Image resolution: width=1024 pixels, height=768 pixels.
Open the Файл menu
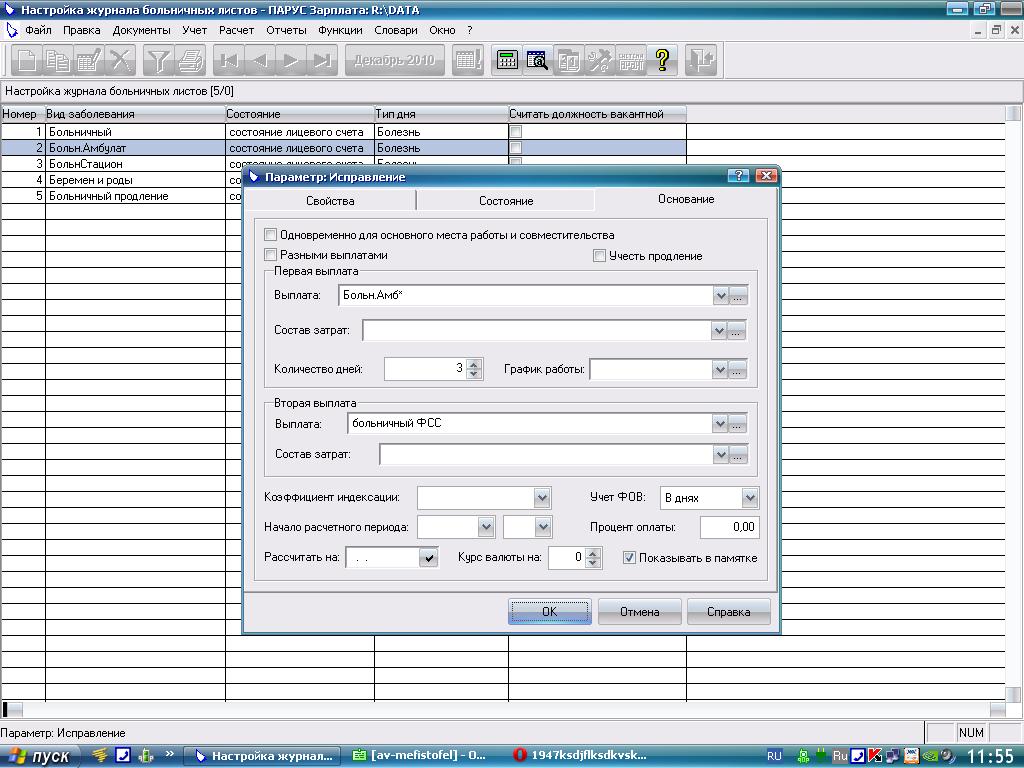coord(38,30)
